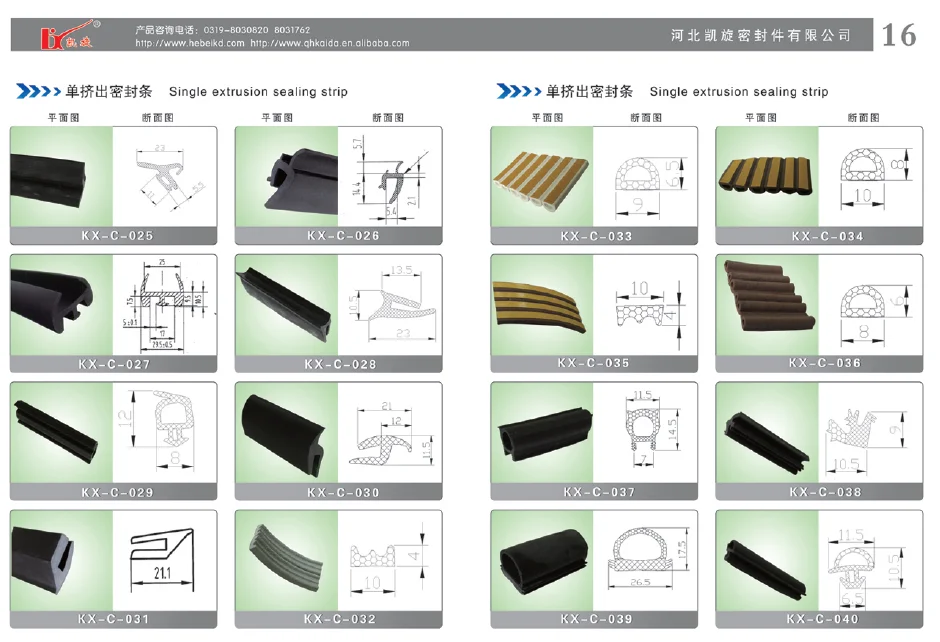Click the KX-C-031 product photo
This screenshot has width=940, height=642.
click(62, 560)
